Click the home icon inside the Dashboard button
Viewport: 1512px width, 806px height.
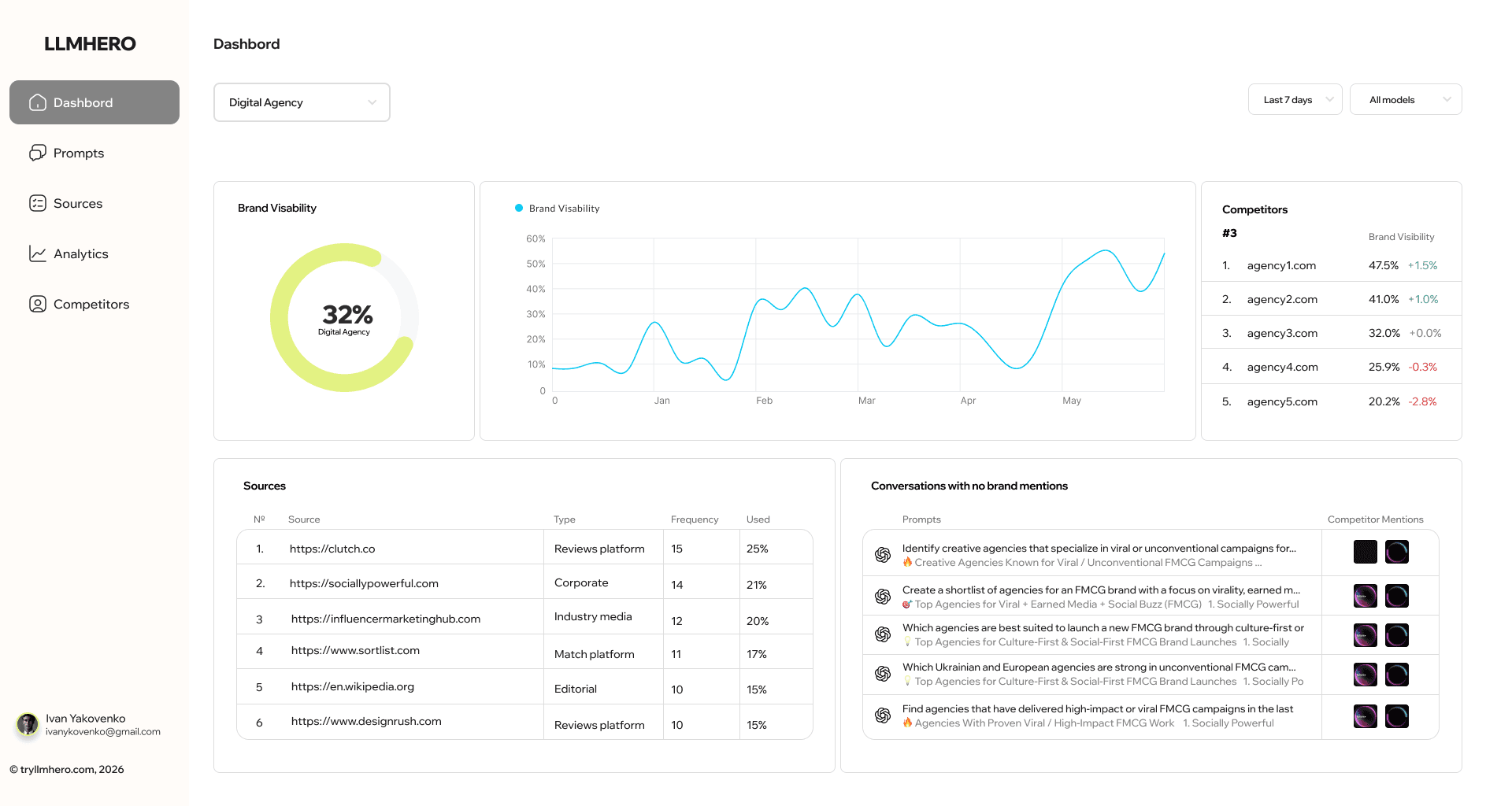(38, 102)
